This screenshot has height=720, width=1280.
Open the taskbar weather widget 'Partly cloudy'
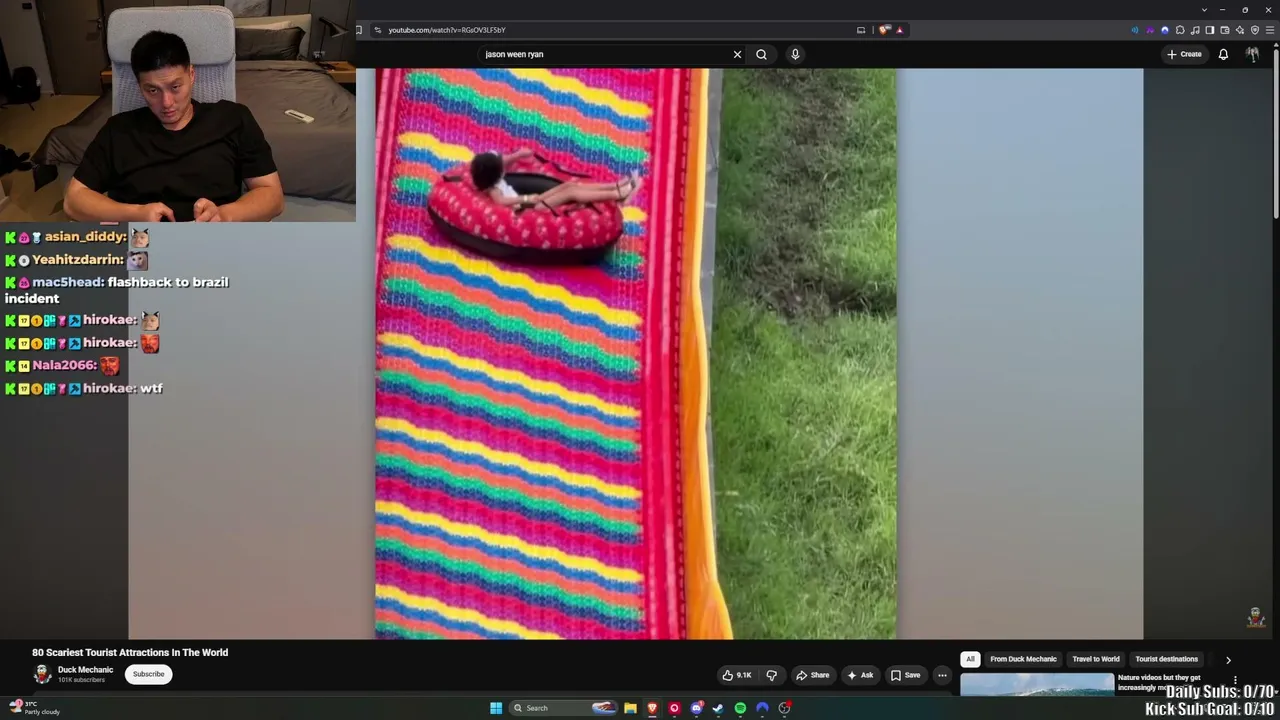(x=35, y=708)
